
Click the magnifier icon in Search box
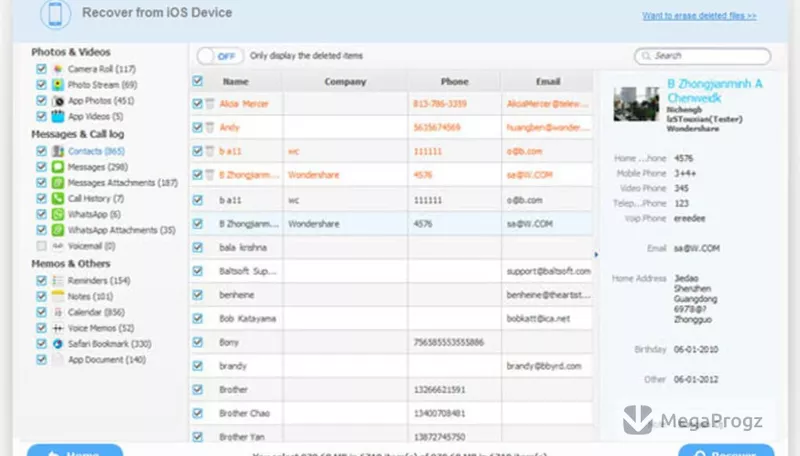click(646, 56)
